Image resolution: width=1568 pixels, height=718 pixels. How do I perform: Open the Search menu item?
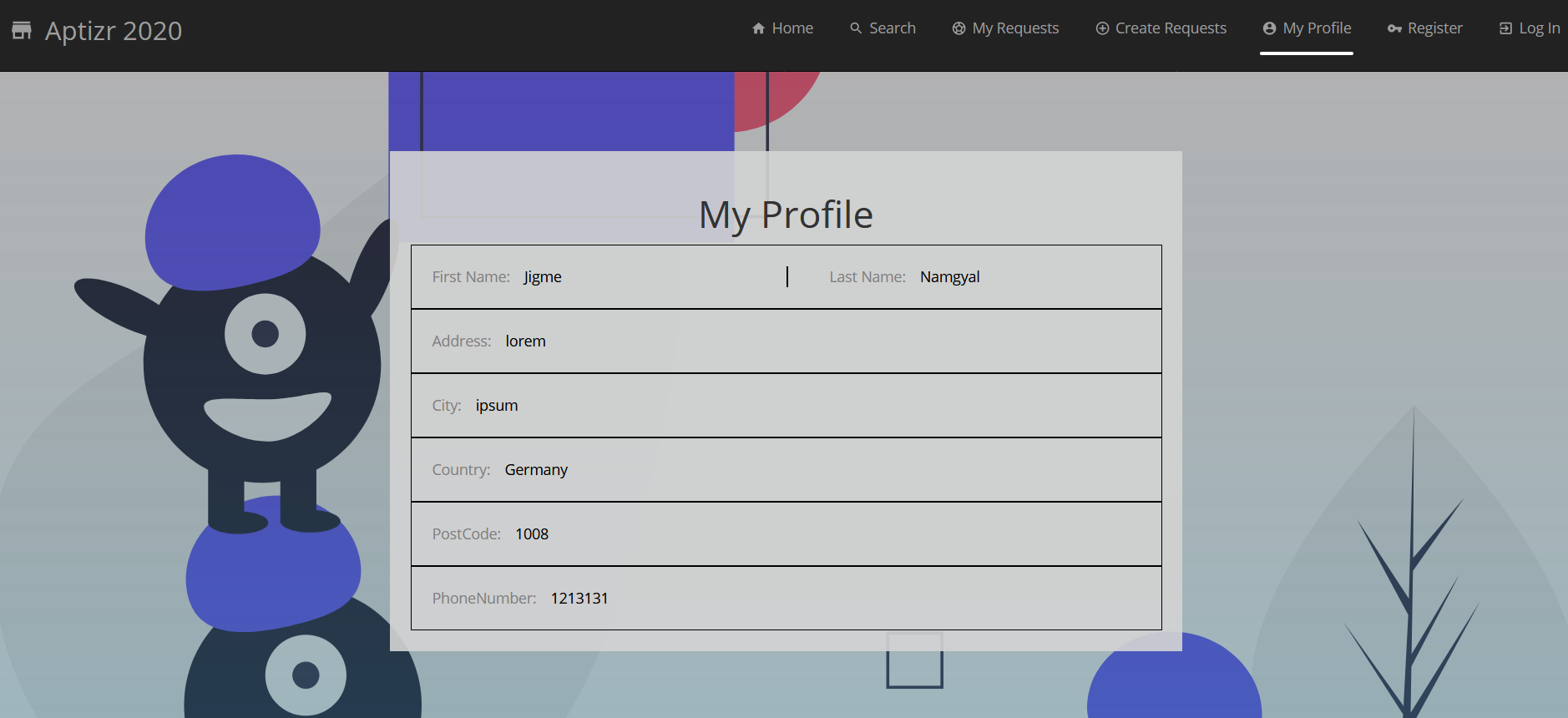pyautogui.click(x=883, y=28)
